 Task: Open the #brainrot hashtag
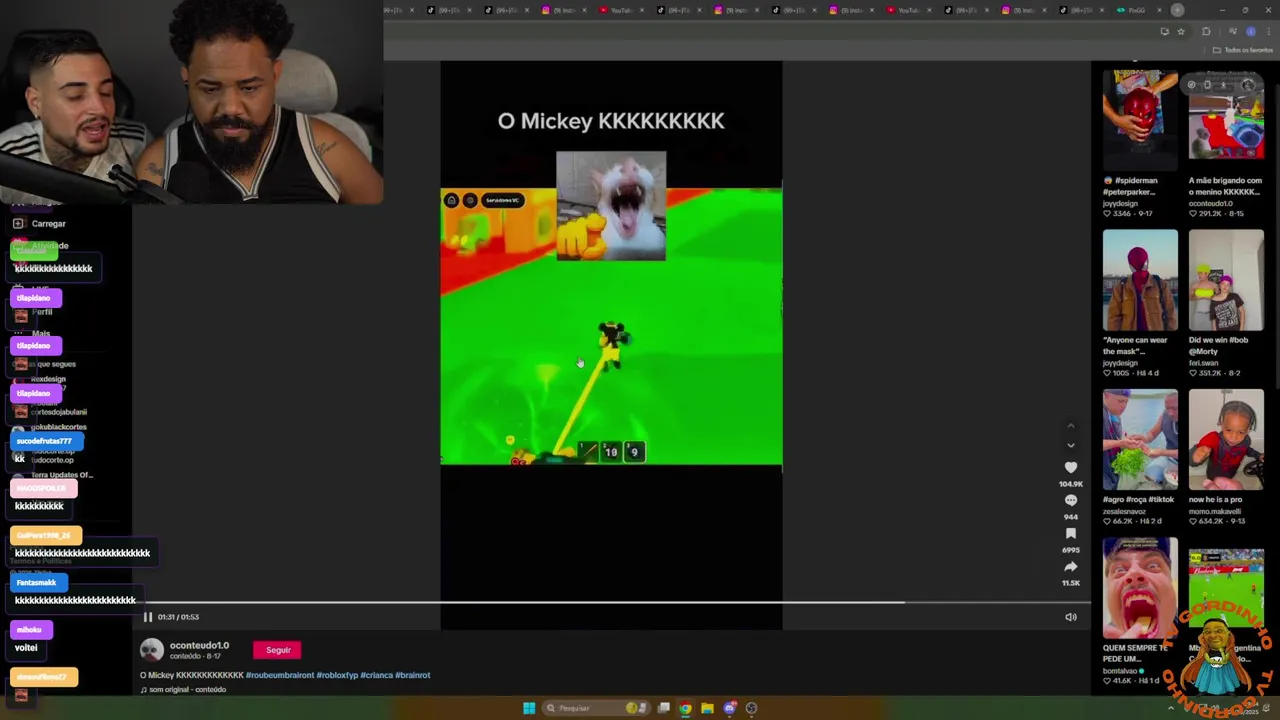click(x=412, y=675)
